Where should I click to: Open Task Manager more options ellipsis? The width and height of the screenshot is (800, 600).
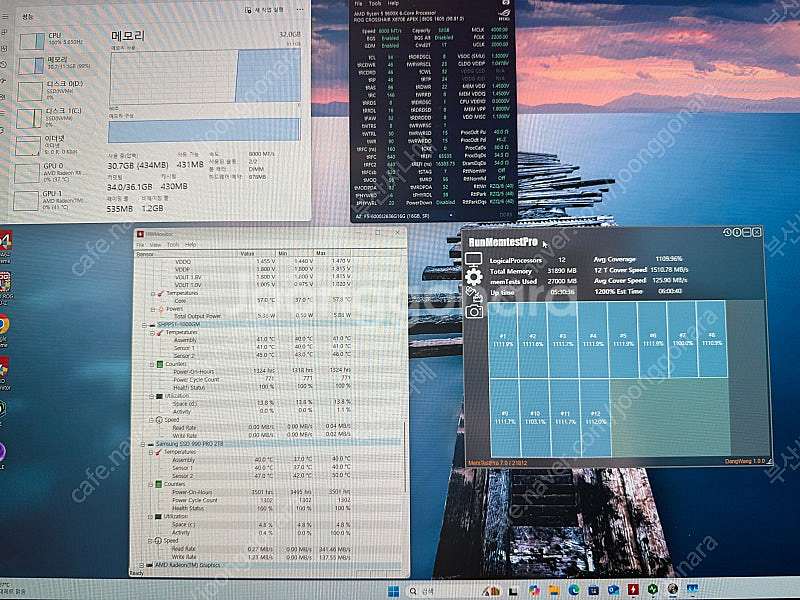[300, 10]
